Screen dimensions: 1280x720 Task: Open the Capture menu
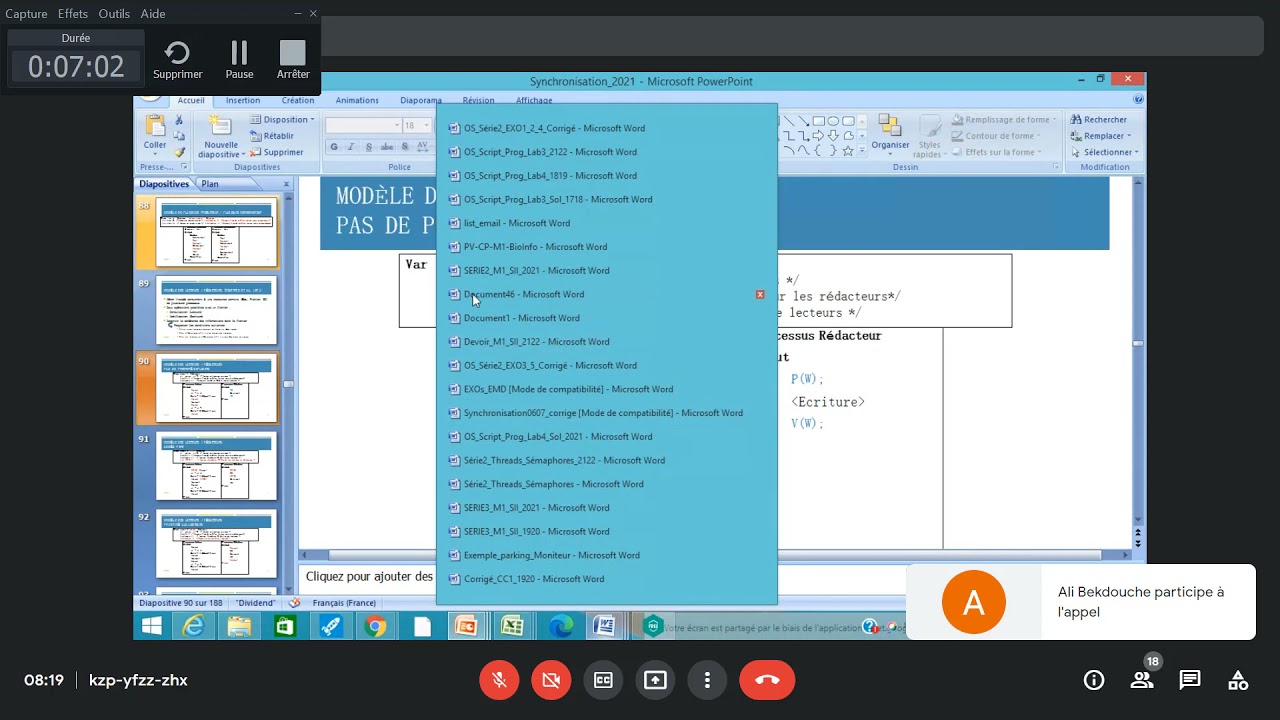click(x=26, y=14)
